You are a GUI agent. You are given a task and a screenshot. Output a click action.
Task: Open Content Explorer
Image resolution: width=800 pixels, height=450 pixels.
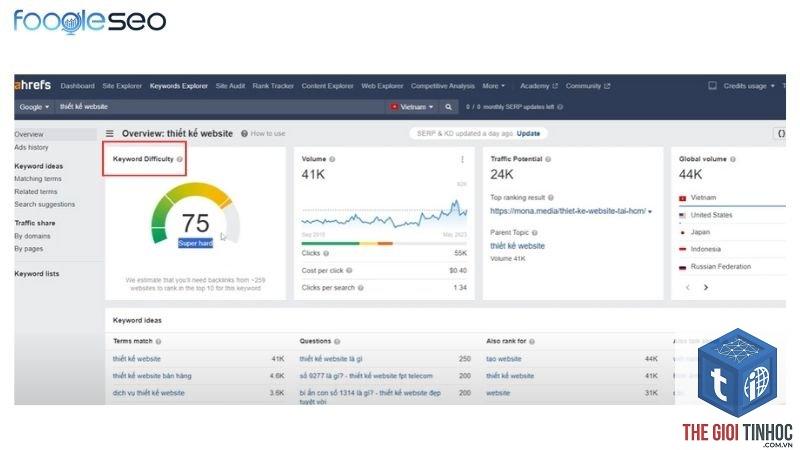click(327, 86)
